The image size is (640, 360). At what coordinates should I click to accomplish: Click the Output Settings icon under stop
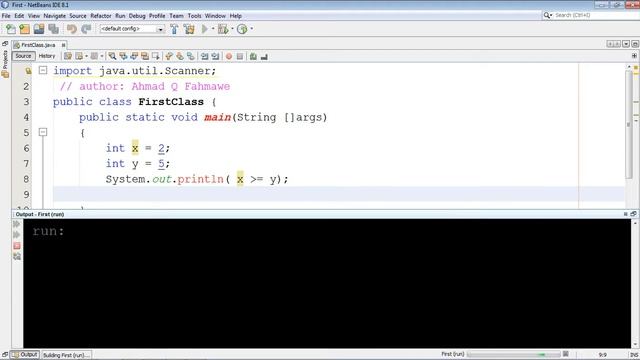(x=17, y=256)
